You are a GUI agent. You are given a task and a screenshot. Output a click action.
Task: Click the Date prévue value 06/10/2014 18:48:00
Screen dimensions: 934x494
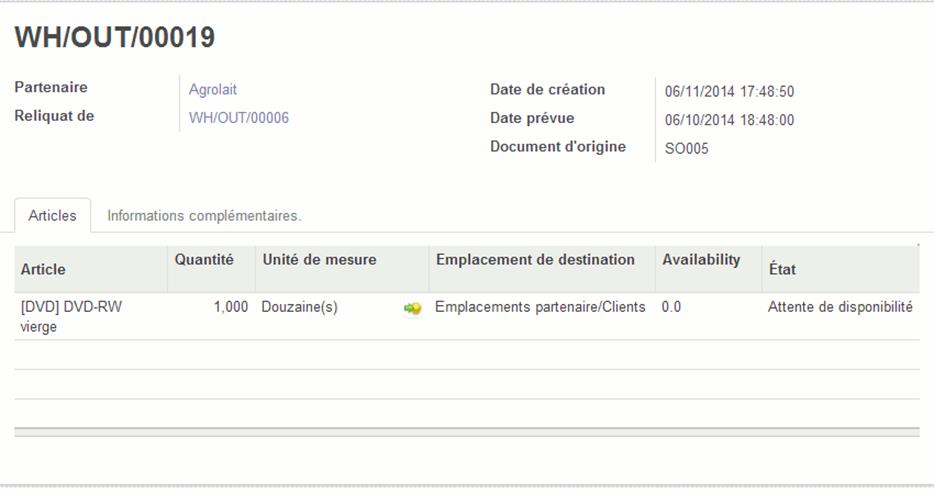729,120
